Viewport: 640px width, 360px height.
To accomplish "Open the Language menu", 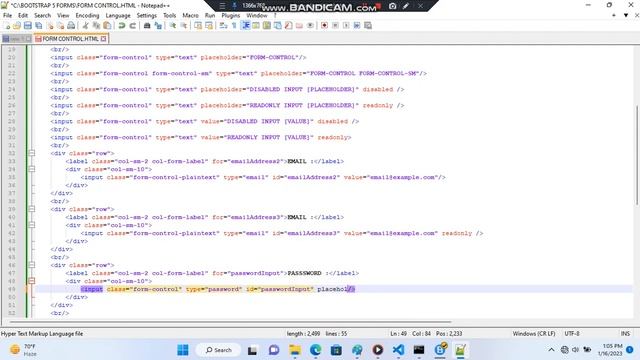I will point(118,16).
